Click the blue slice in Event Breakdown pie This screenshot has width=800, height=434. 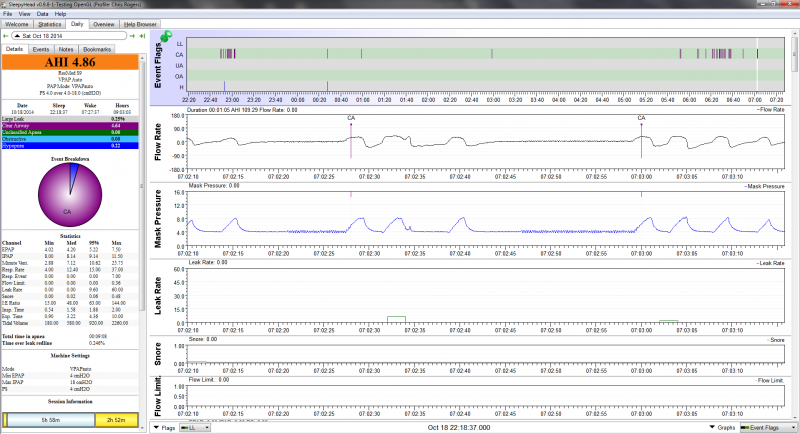[x=72, y=169]
